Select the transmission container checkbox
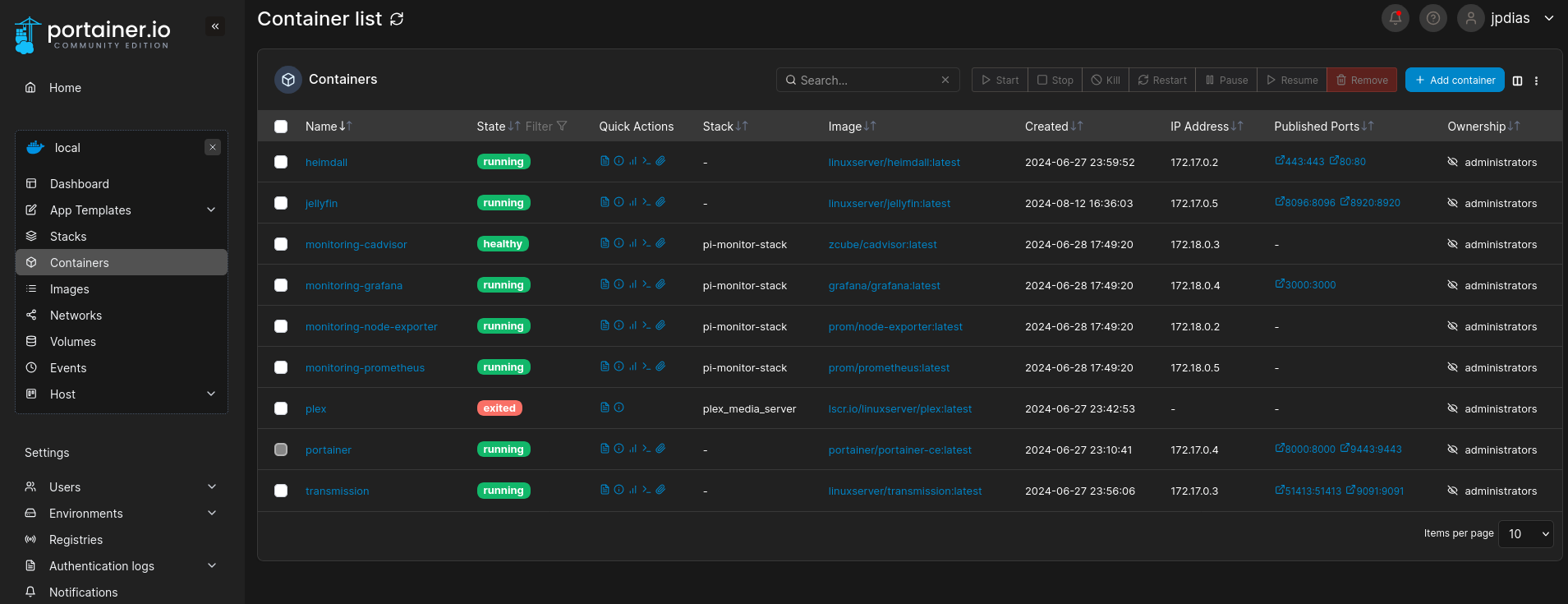This screenshot has width=1568, height=604. pyautogui.click(x=281, y=491)
